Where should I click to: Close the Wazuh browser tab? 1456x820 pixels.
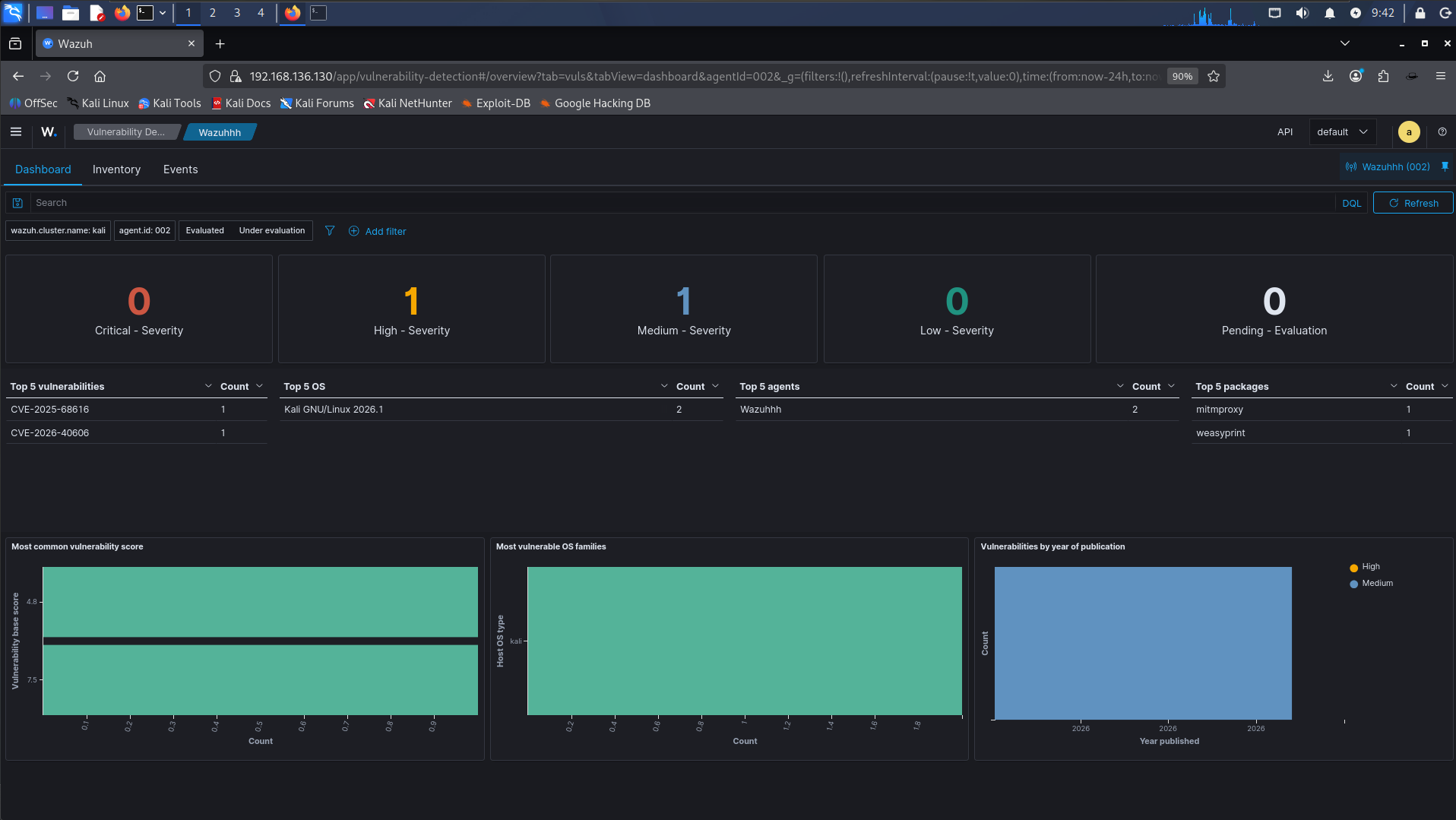click(x=191, y=44)
